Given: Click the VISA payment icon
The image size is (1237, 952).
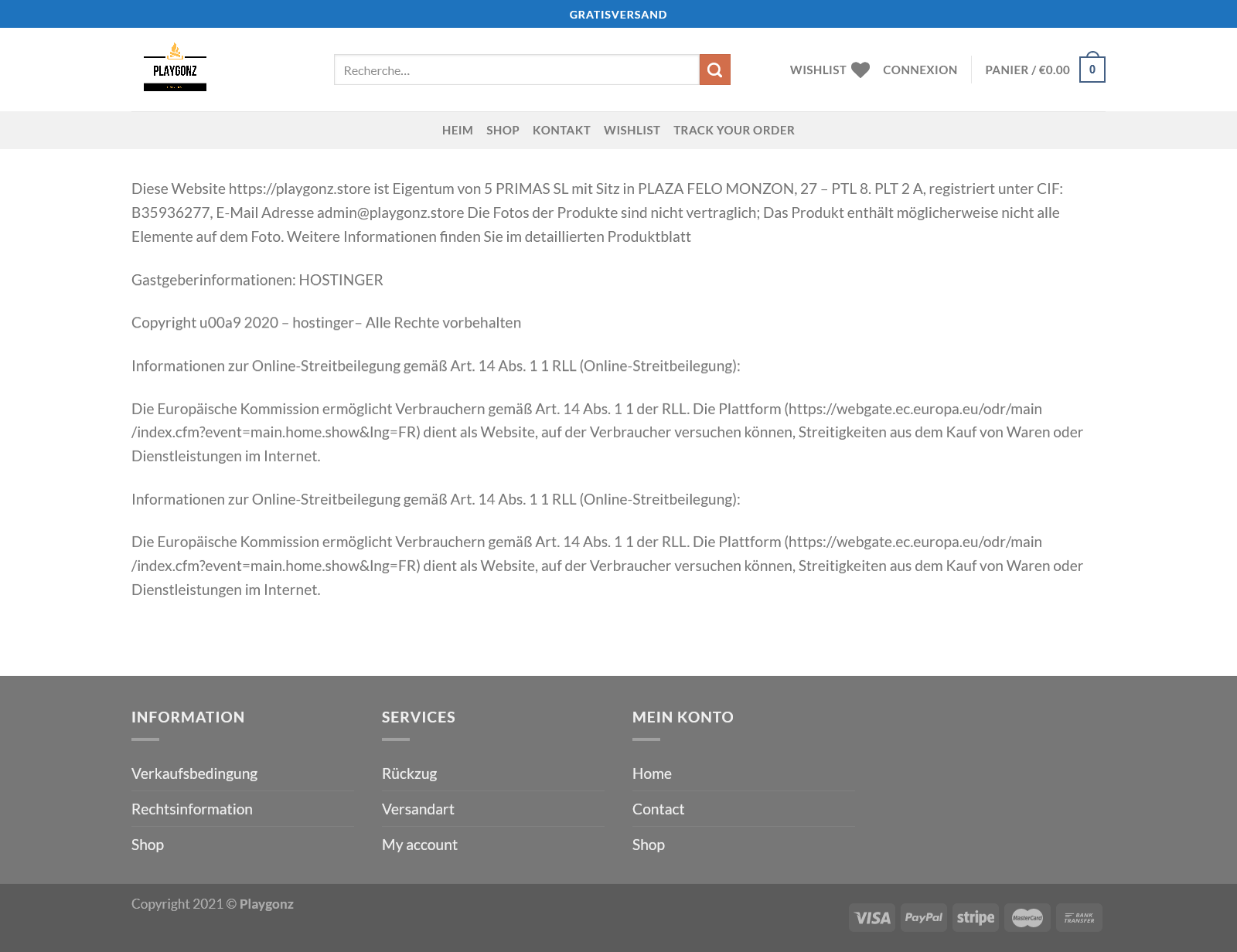Looking at the screenshot, I should (872, 917).
